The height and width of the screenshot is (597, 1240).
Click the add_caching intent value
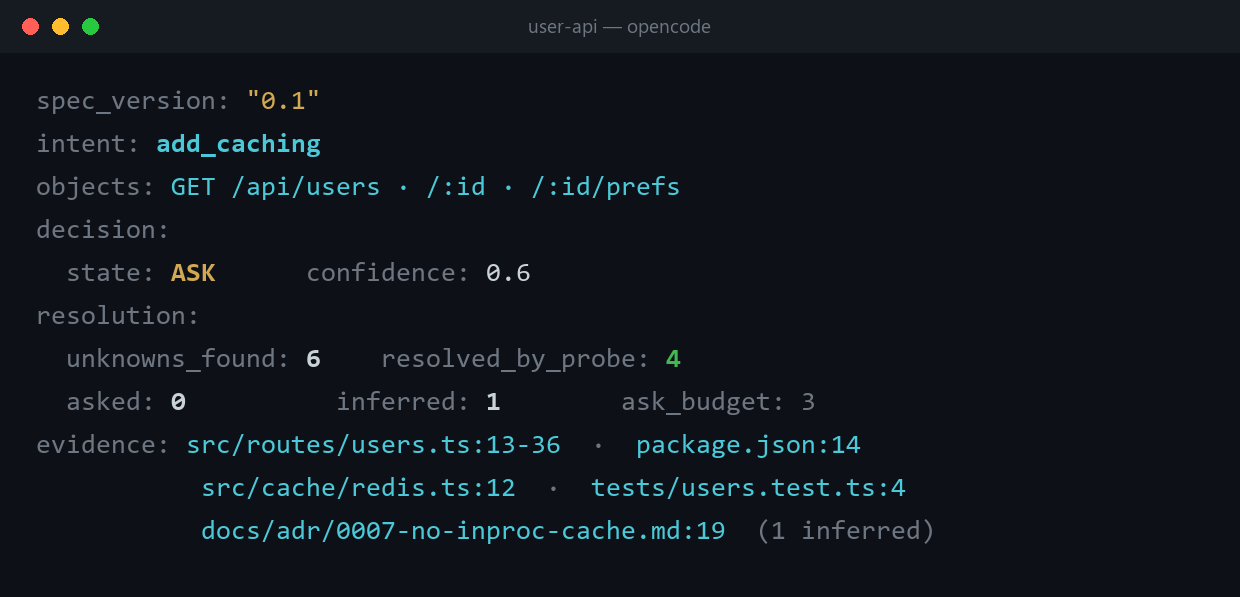pos(238,144)
